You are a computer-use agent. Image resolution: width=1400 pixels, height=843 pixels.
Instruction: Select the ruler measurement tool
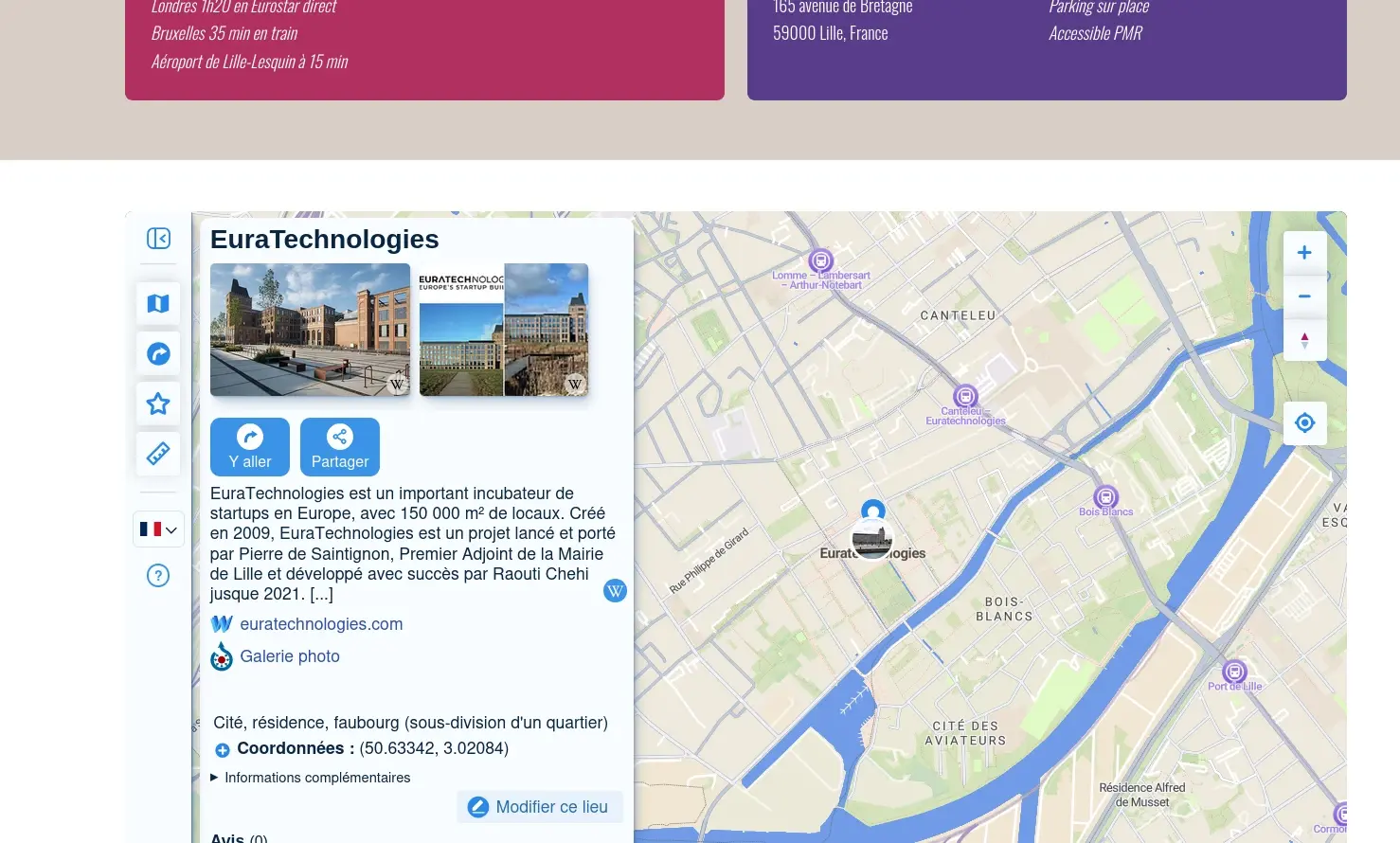[158, 454]
